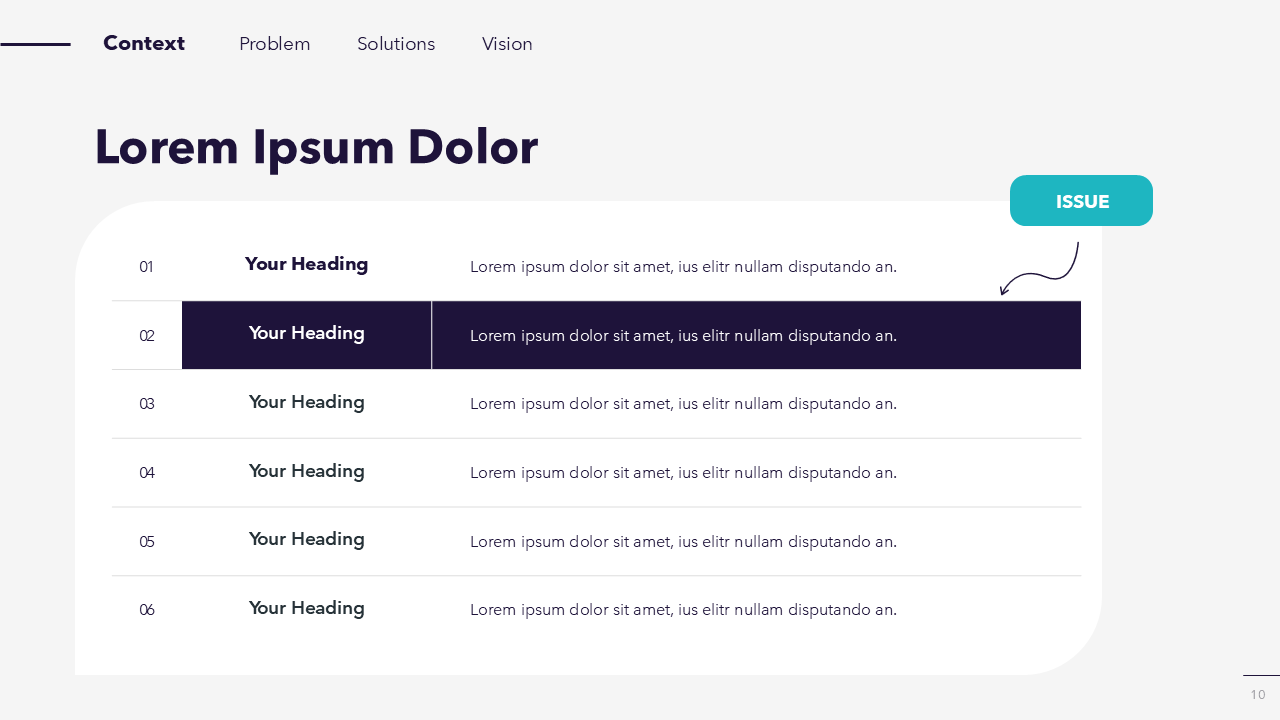Viewport: 1280px width, 720px height.
Task: Go to the Solutions tab
Action: click(396, 44)
